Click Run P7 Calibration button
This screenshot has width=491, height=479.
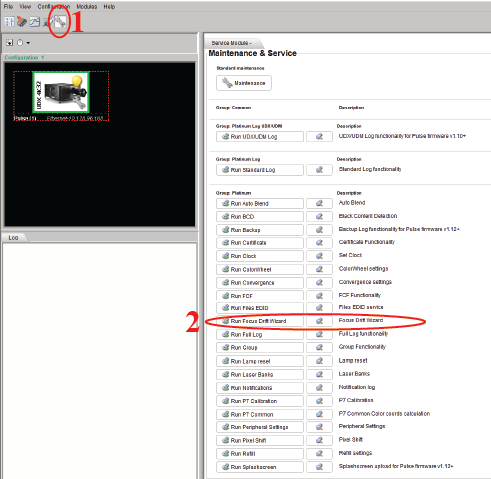point(260,401)
